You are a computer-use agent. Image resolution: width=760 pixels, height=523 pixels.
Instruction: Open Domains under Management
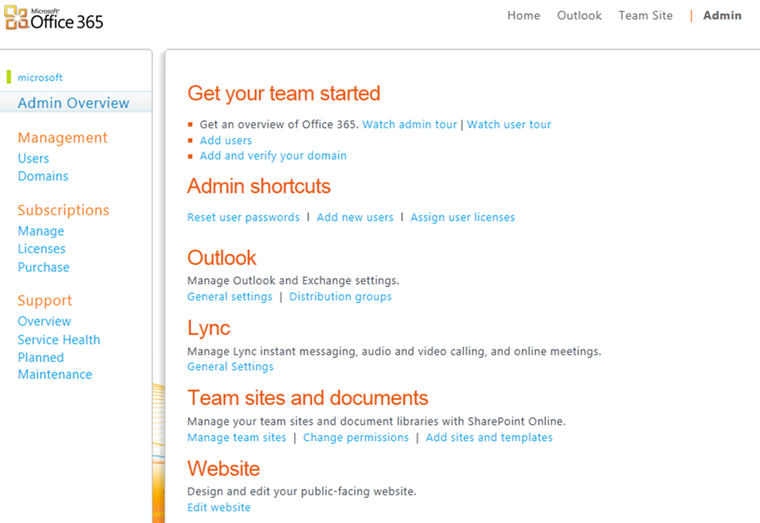coord(43,176)
